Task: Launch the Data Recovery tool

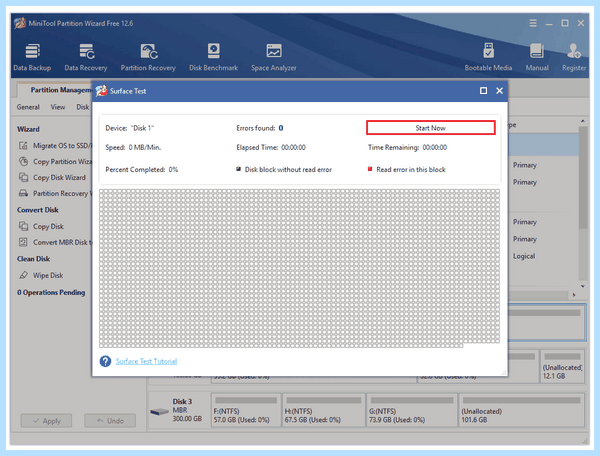Action: tap(86, 57)
